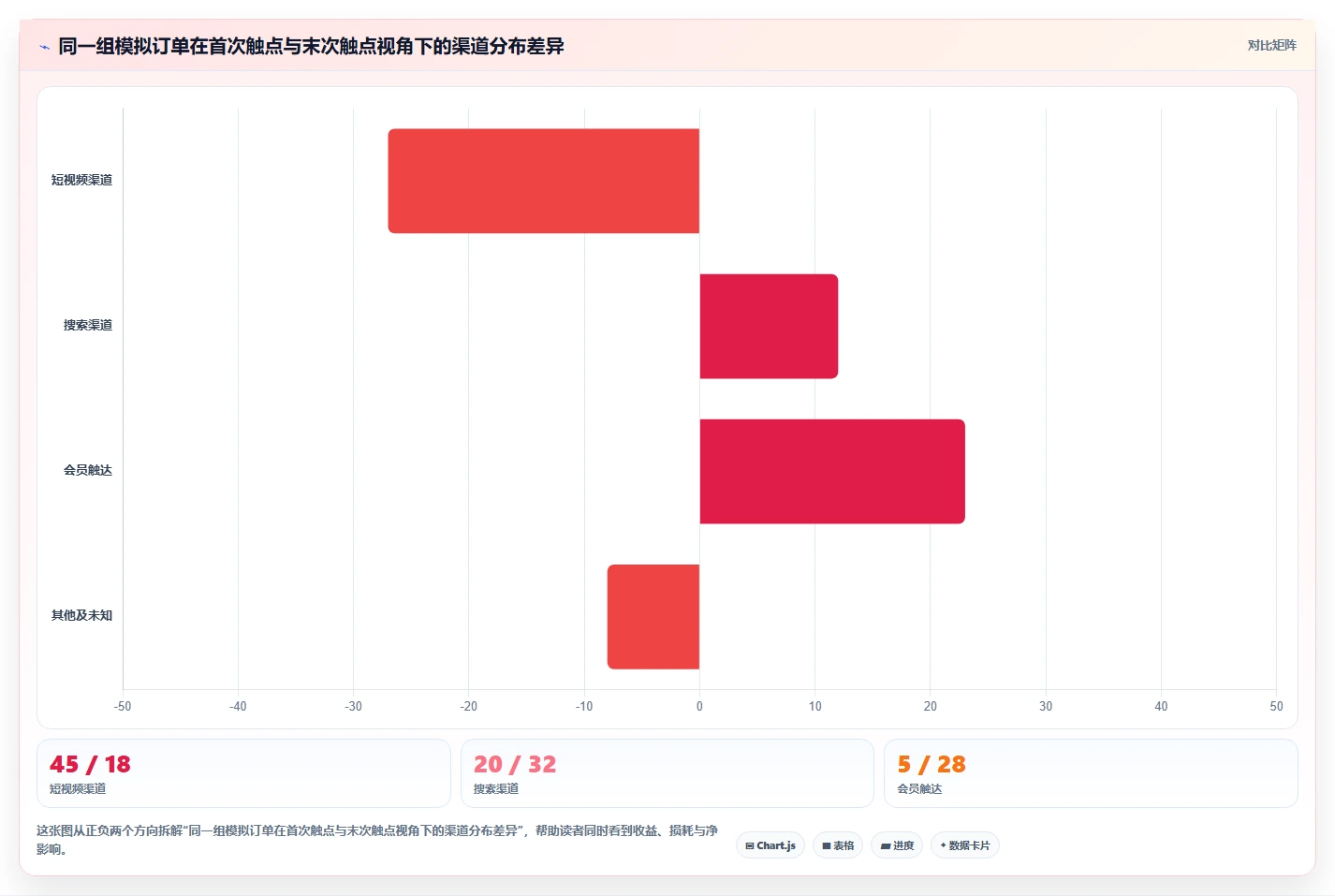Click the 其他及未知 axis label
Viewport: 1335px width, 896px height.
(81, 615)
